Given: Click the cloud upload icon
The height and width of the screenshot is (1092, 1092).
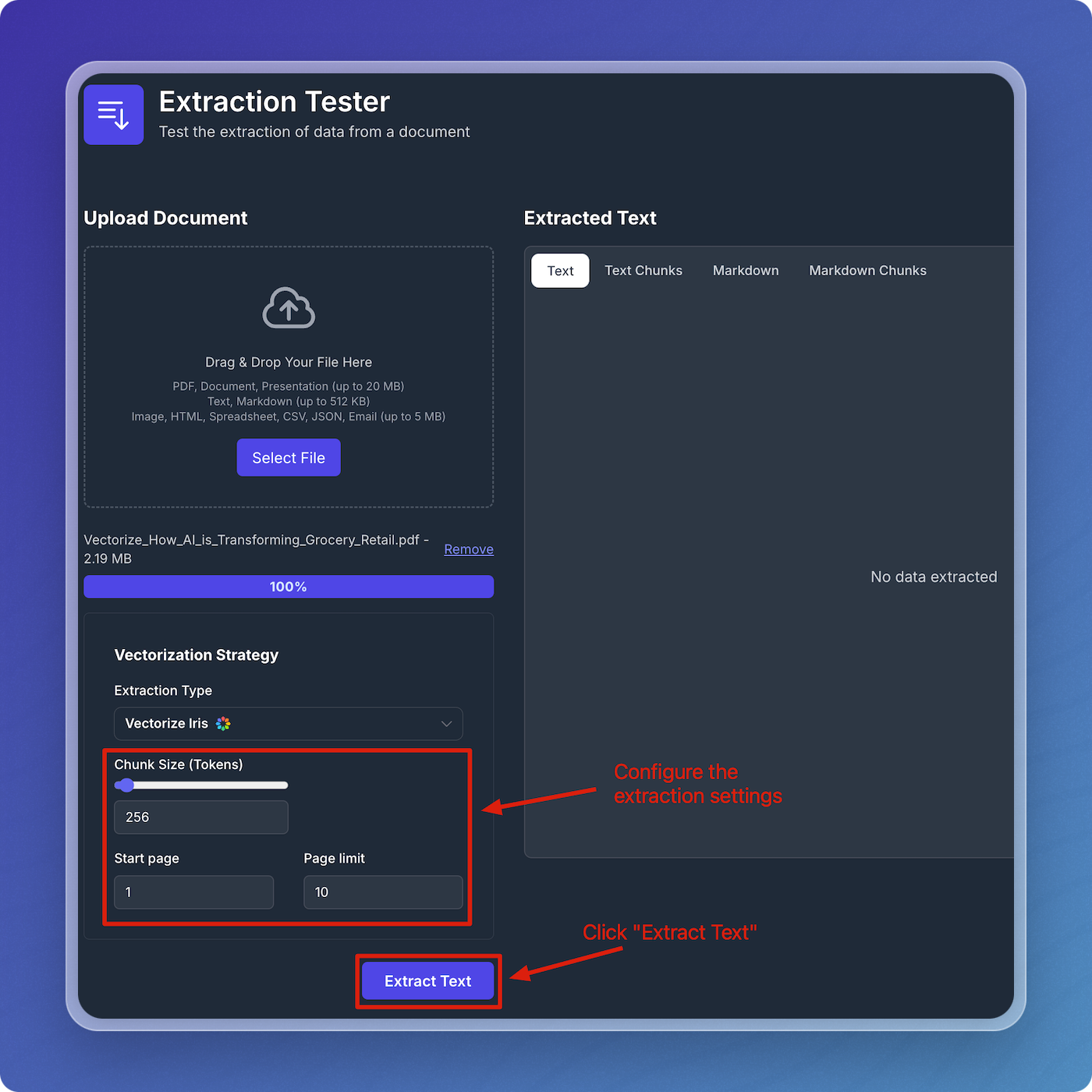Looking at the screenshot, I should pyautogui.click(x=289, y=308).
